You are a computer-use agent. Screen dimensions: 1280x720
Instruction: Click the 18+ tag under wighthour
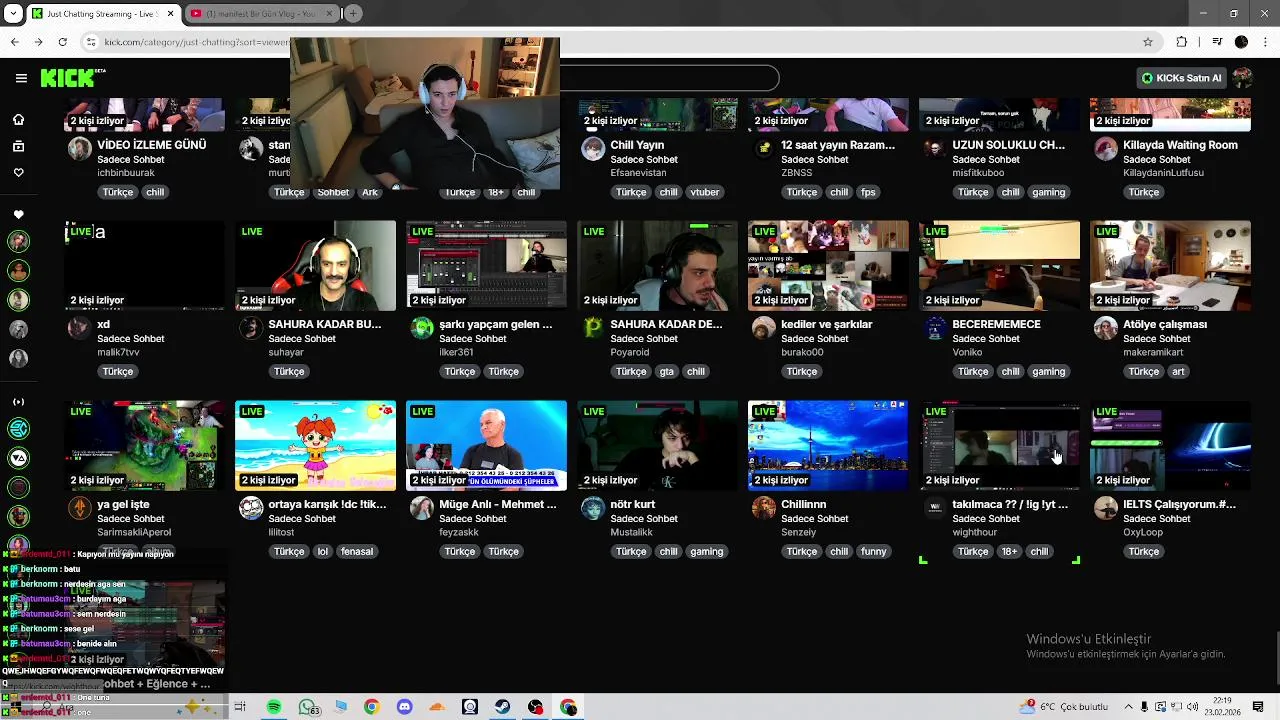(x=1009, y=551)
